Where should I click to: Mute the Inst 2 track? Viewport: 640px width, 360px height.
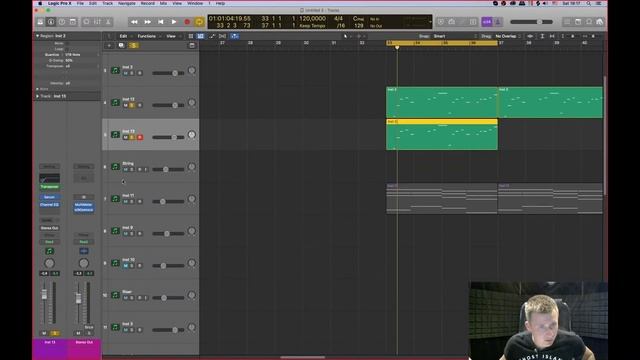(x=125, y=73)
